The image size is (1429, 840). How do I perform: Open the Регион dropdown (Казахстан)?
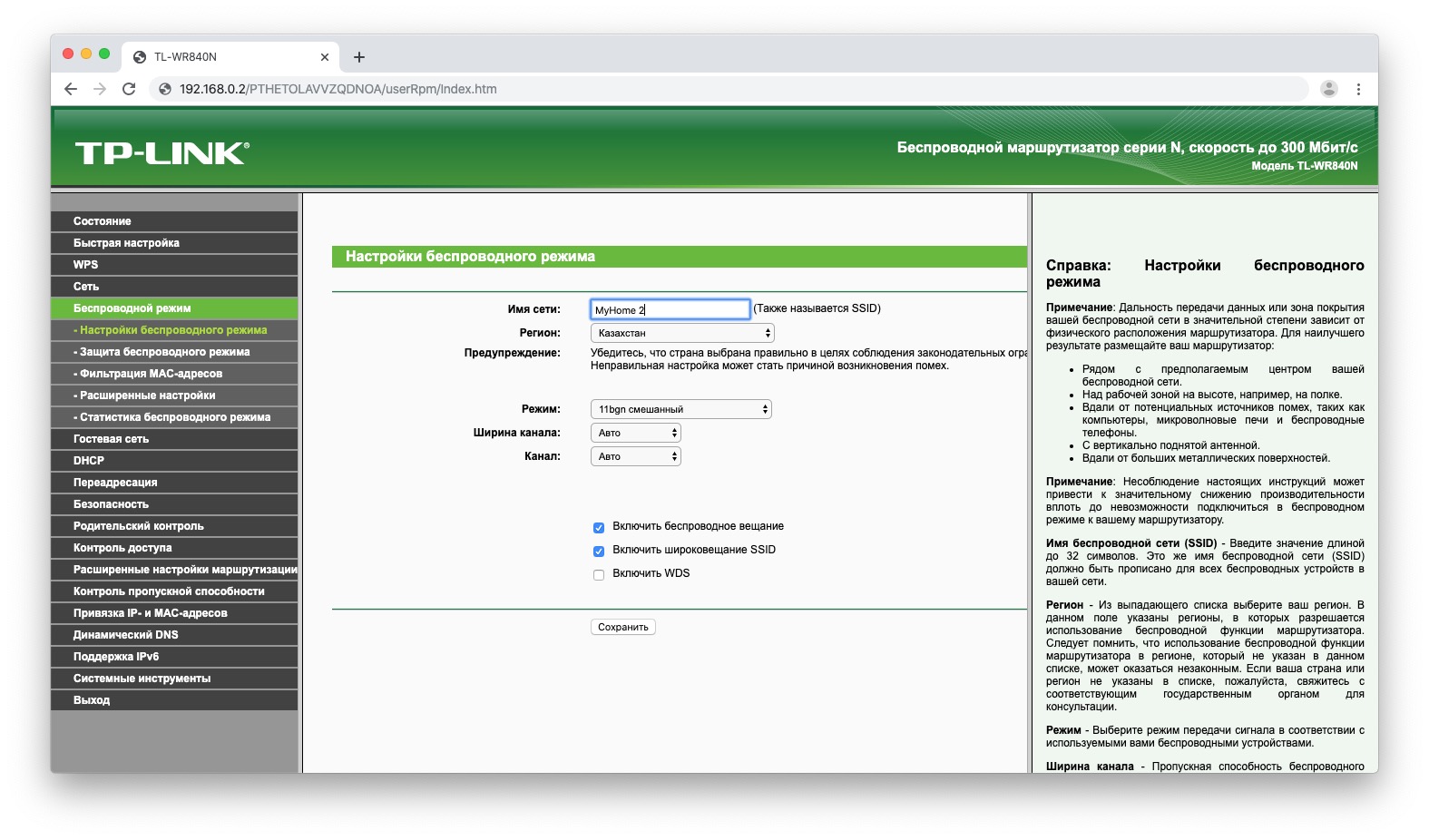(x=682, y=333)
